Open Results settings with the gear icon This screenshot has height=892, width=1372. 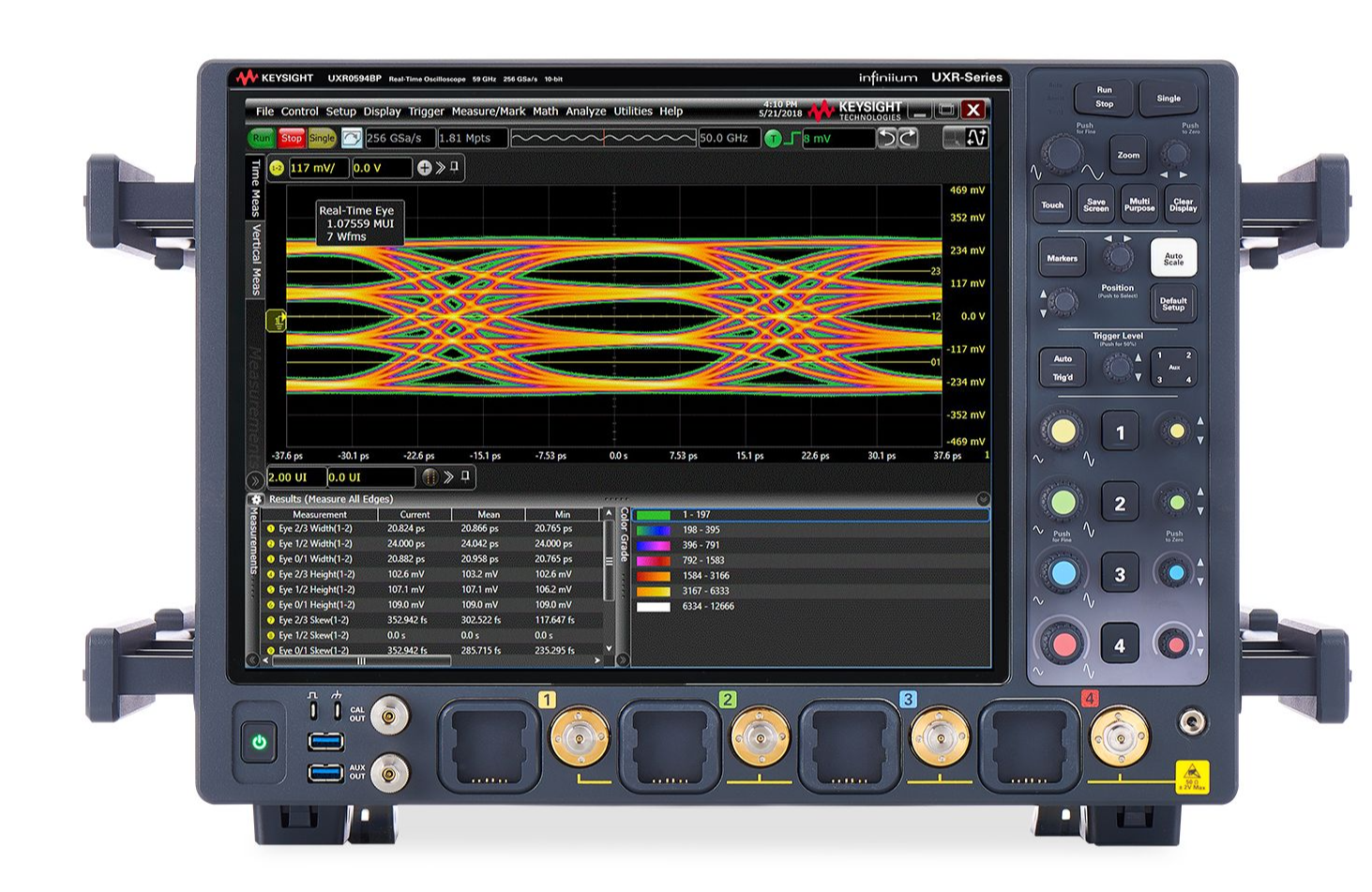(x=255, y=500)
